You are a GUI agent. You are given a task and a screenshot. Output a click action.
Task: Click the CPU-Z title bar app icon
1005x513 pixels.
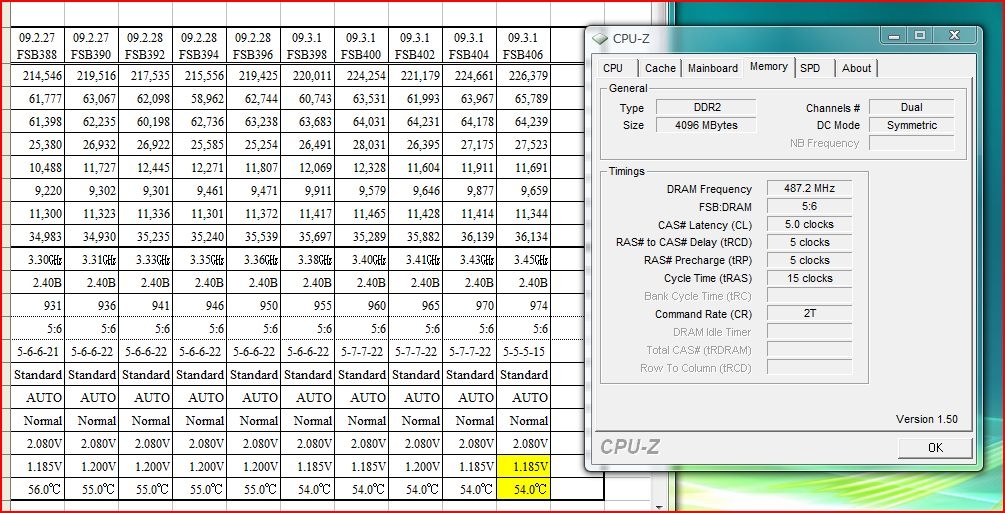pos(600,38)
